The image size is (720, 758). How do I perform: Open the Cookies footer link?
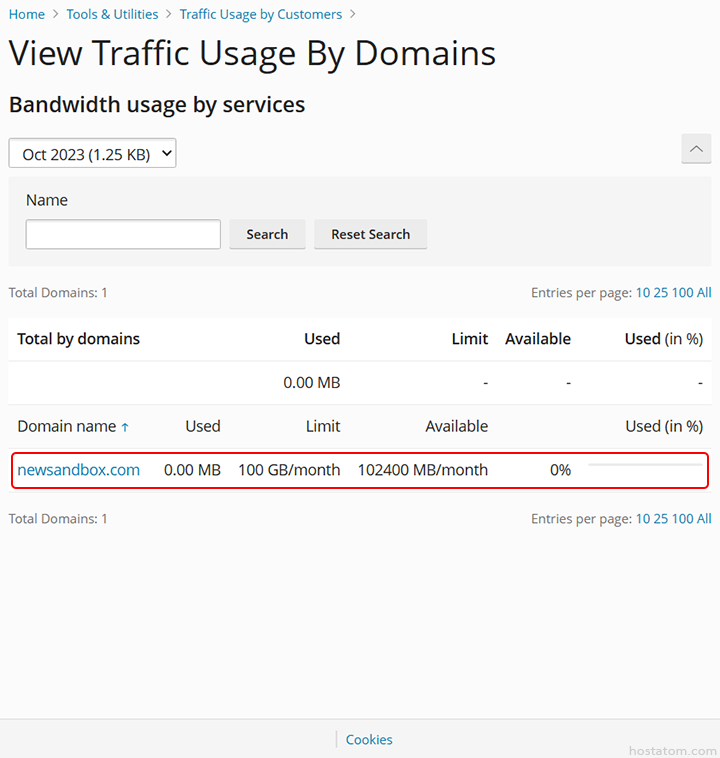369,740
